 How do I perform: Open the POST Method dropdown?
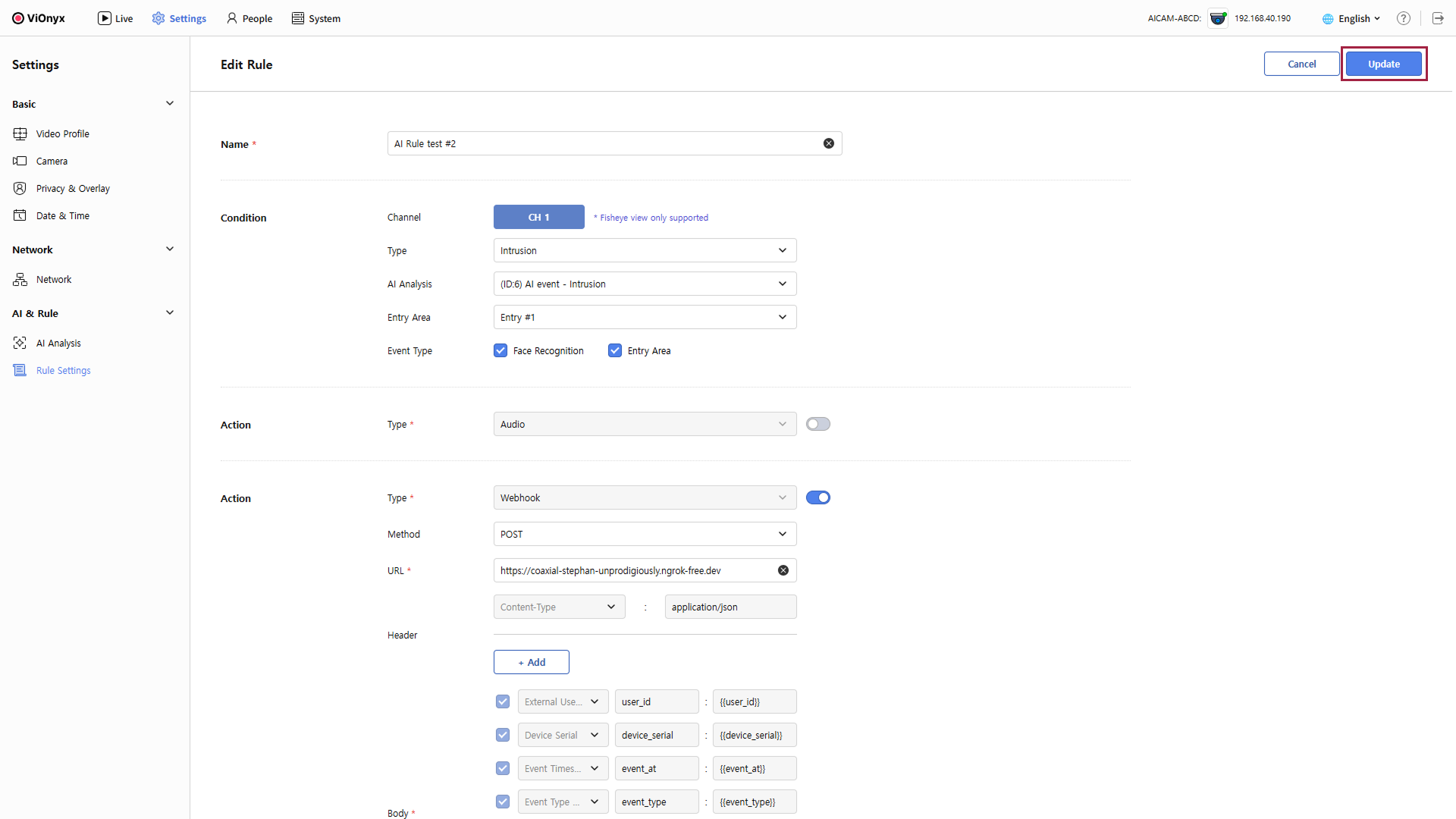(645, 534)
